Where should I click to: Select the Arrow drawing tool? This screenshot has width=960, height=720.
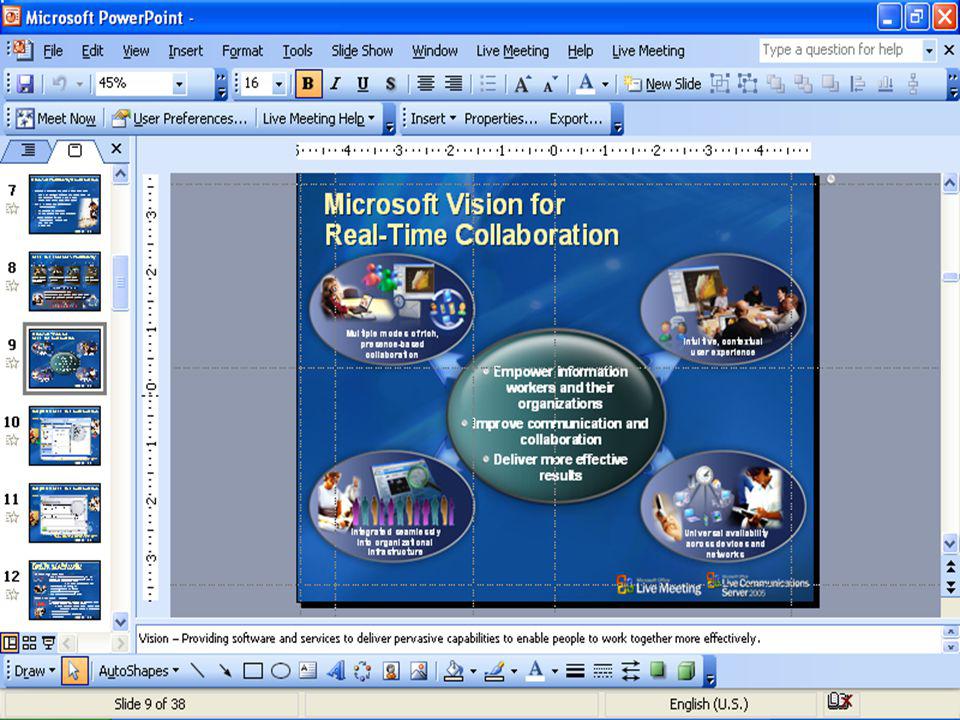(225, 671)
